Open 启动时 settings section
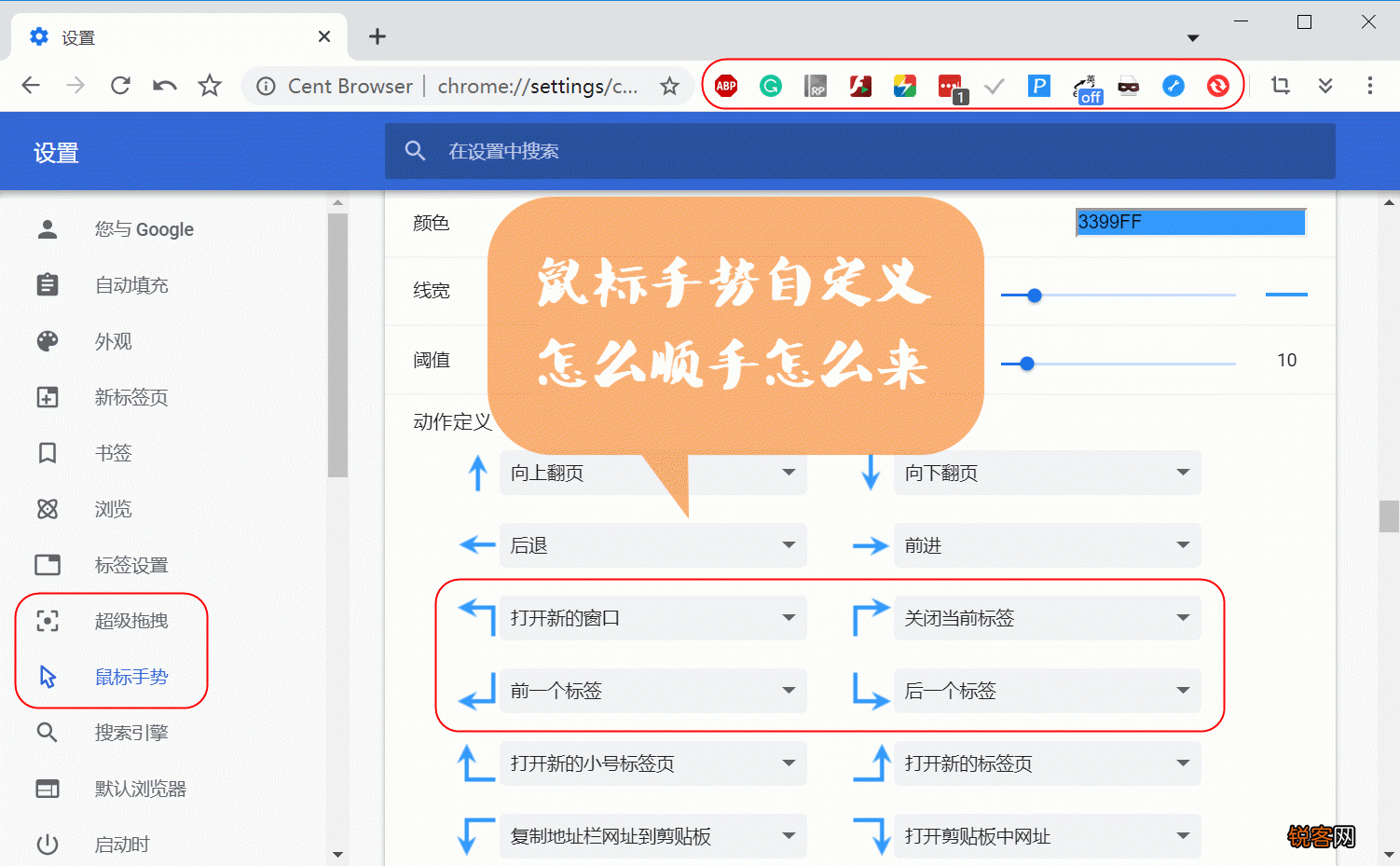 tap(122, 845)
